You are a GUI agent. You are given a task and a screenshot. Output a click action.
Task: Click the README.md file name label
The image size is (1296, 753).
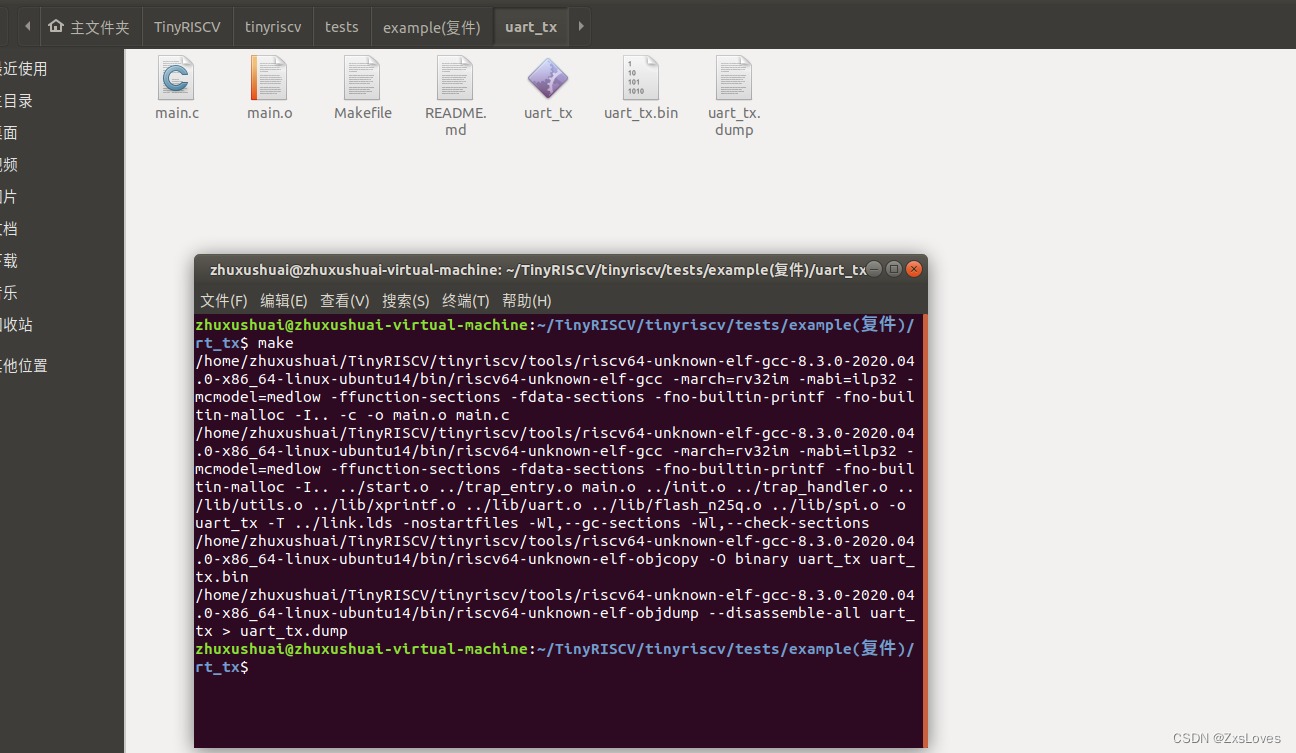(x=456, y=121)
